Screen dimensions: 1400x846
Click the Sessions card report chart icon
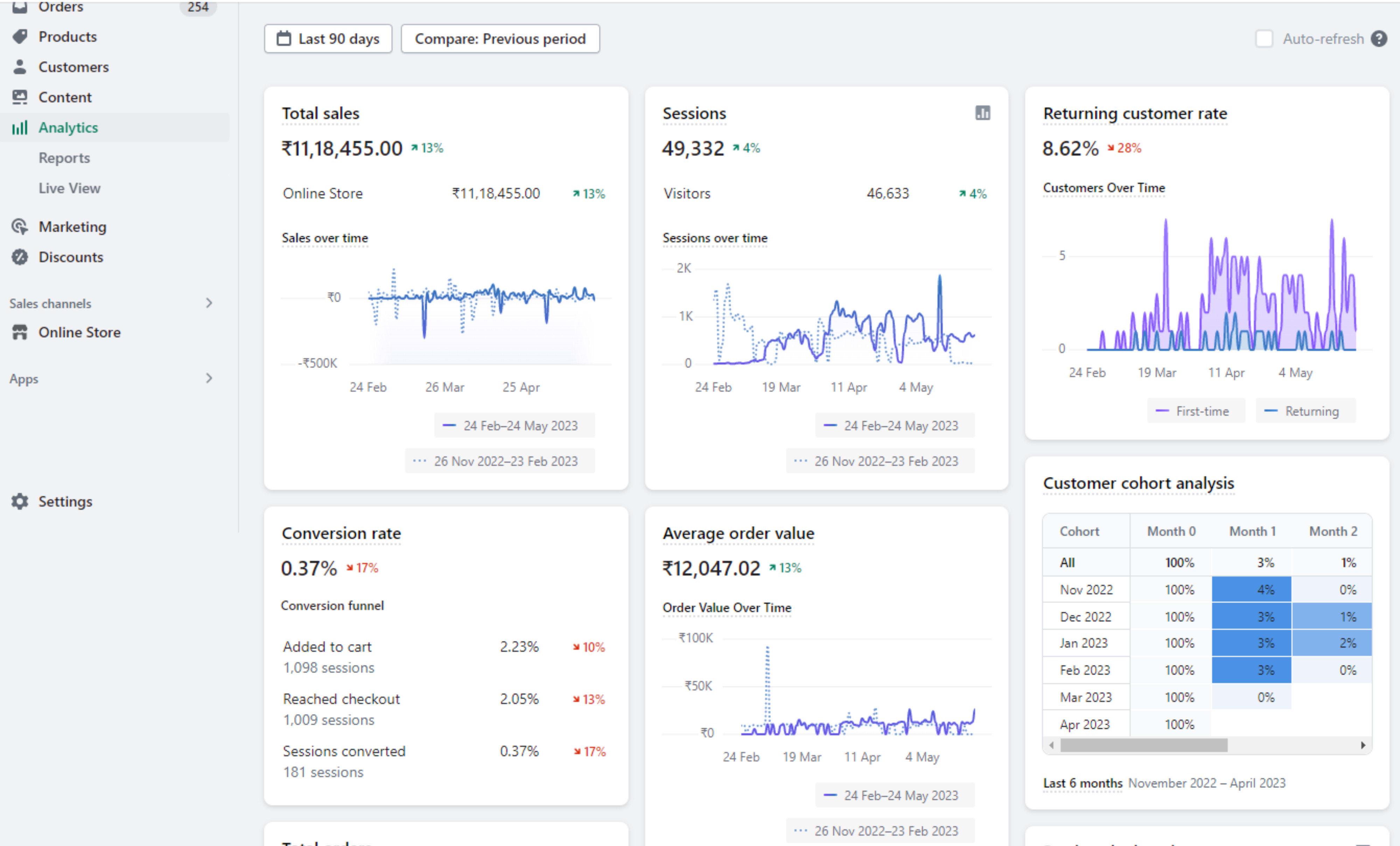pyautogui.click(x=982, y=113)
